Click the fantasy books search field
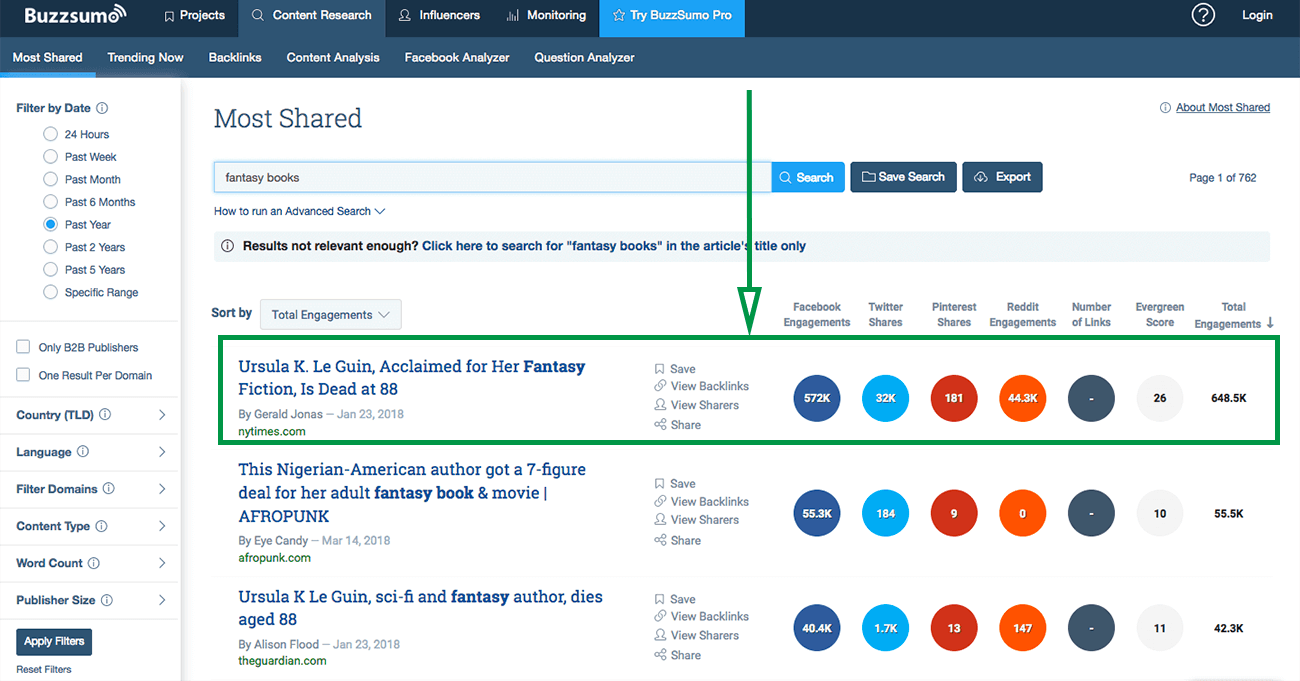This screenshot has height=681, width=1300. pyautogui.click(x=493, y=177)
